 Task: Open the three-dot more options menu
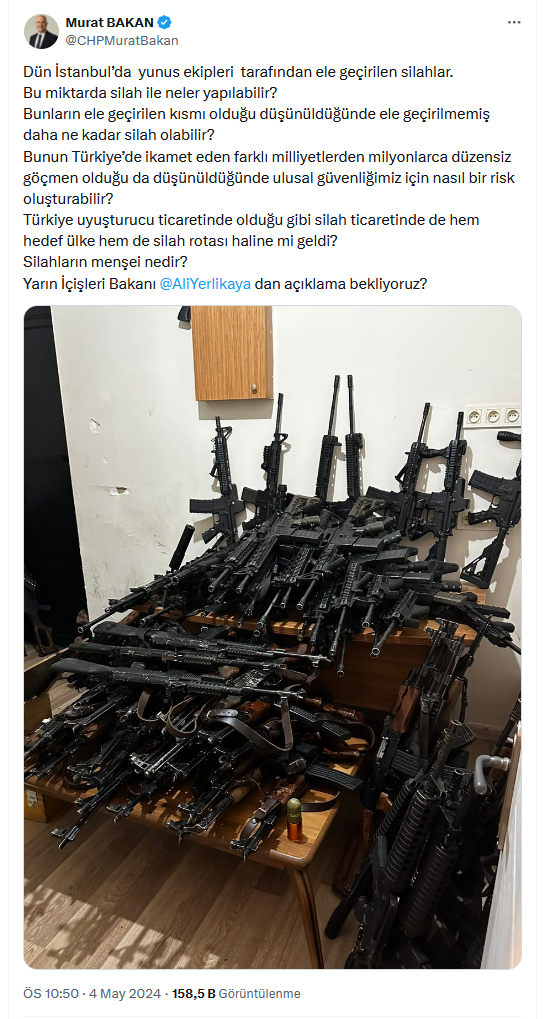pos(514,22)
